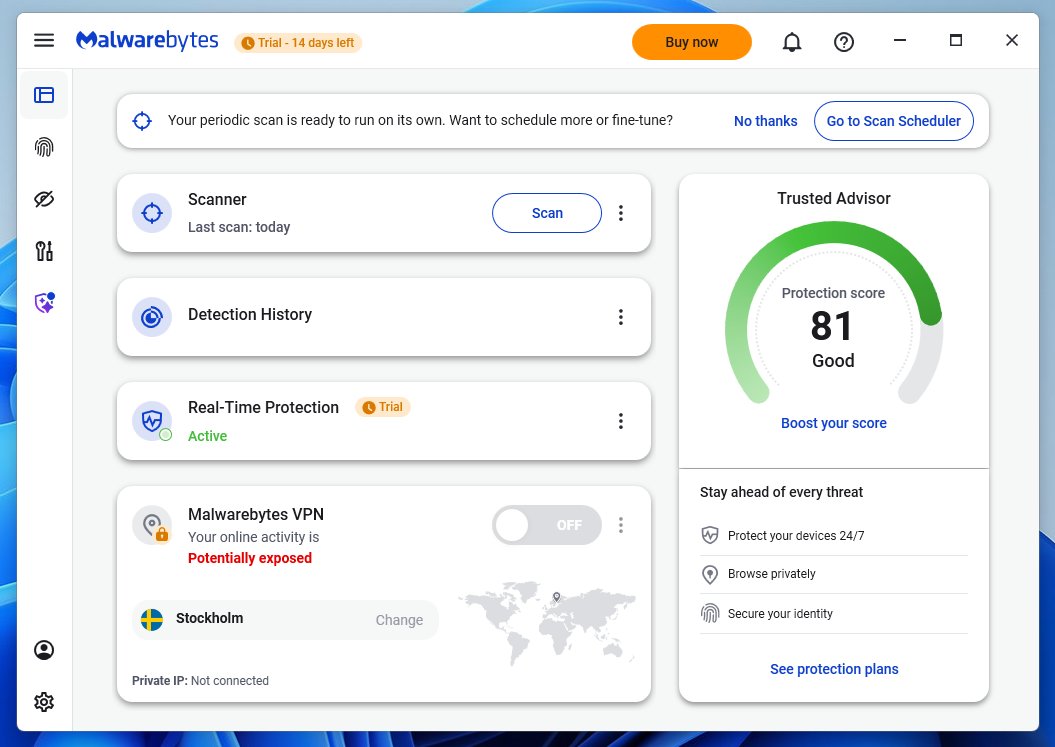
Task: Open Browse privately item
Action: tap(834, 574)
